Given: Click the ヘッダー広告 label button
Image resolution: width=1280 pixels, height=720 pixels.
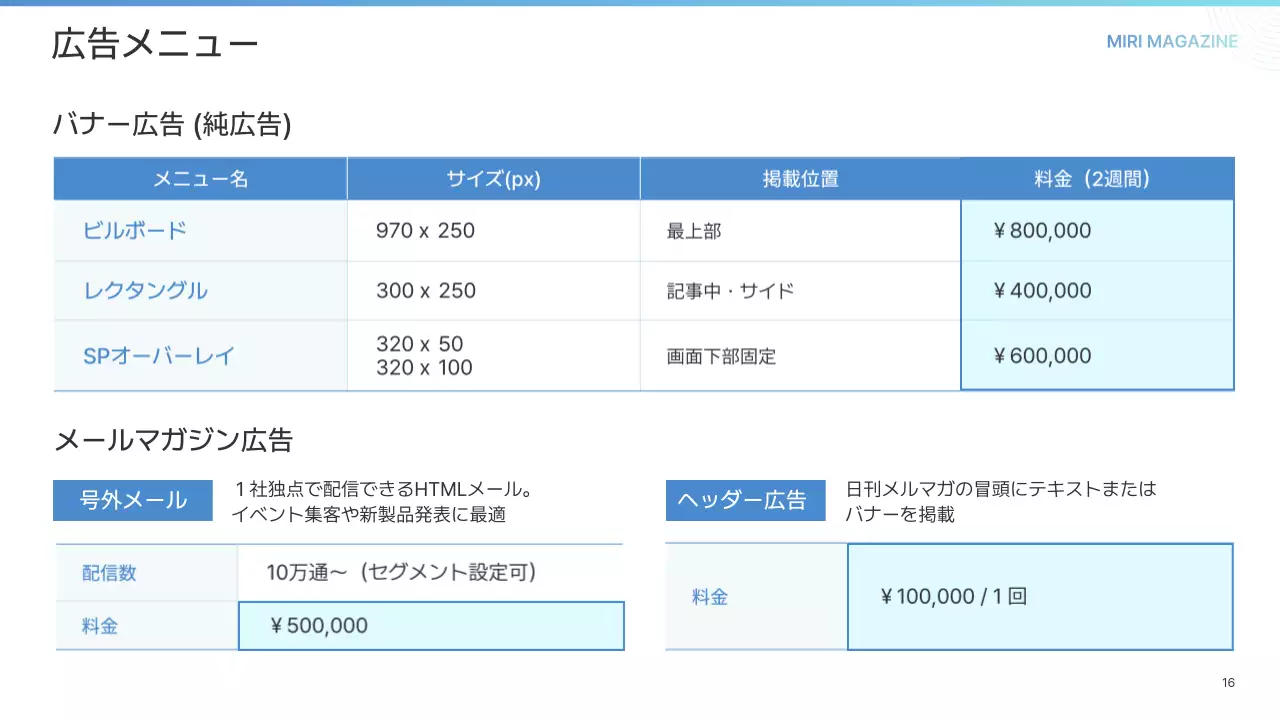Looking at the screenshot, I should [x=745, y=500].
